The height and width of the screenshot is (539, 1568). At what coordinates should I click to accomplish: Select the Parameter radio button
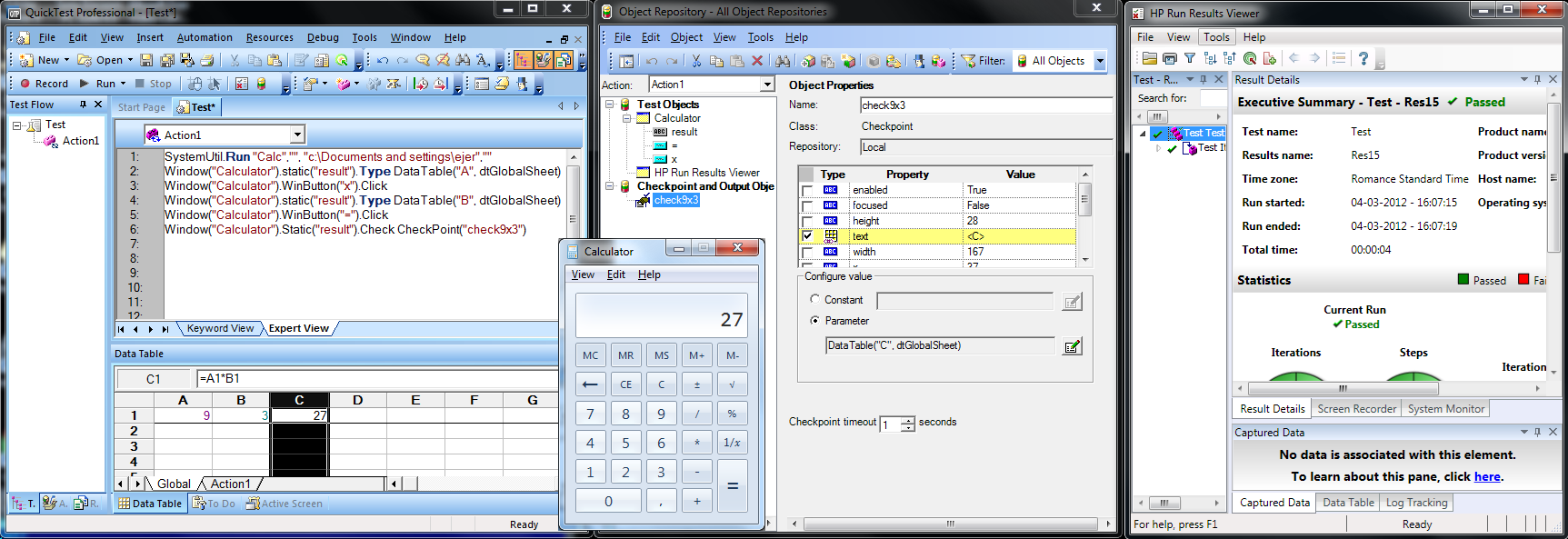pos(814,321)
